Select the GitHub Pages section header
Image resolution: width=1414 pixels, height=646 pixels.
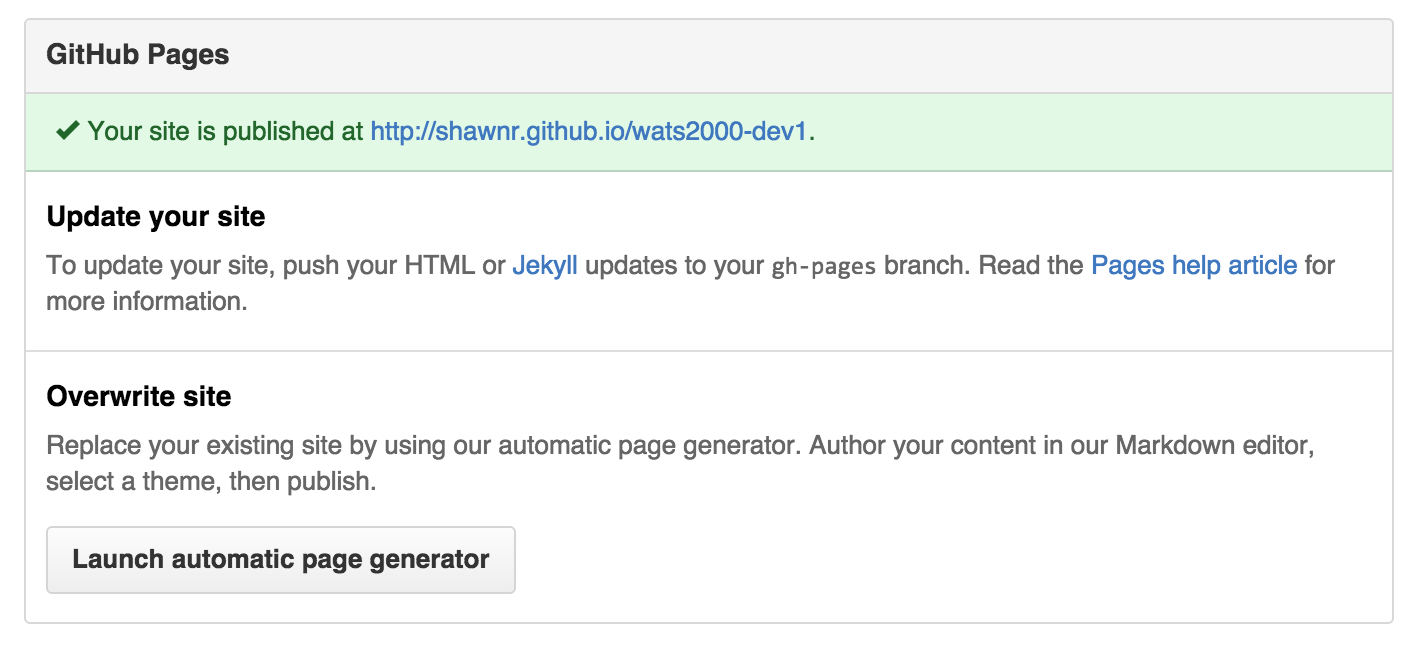(136, 54)
